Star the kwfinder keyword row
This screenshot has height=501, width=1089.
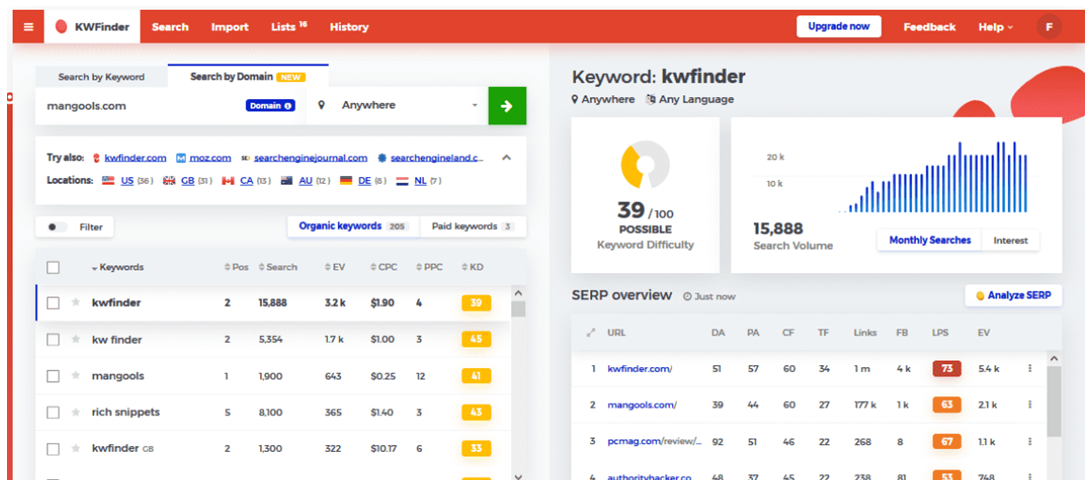76,303
